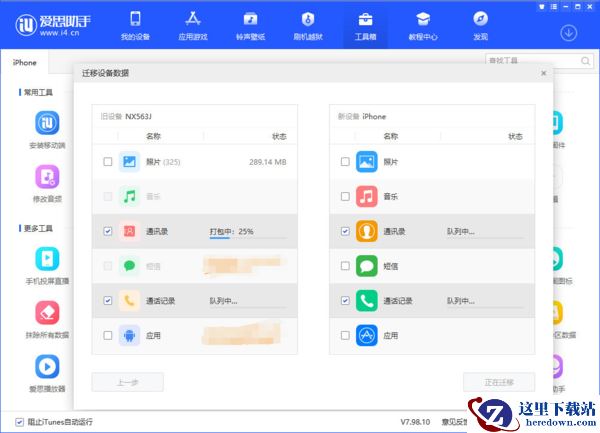Toggle the 阻止iTunes自动运行 checkbox

tap(19, 422)
